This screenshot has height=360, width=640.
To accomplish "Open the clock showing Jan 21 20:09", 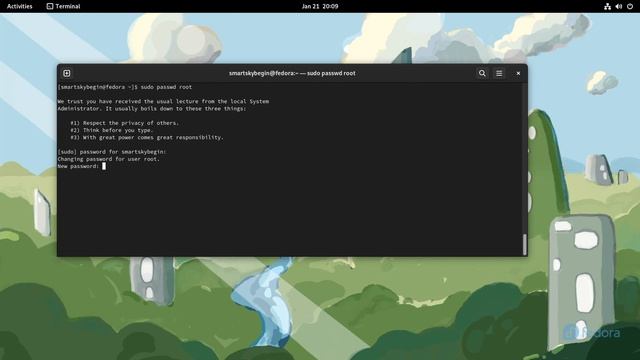I will (x=320, y=6).
